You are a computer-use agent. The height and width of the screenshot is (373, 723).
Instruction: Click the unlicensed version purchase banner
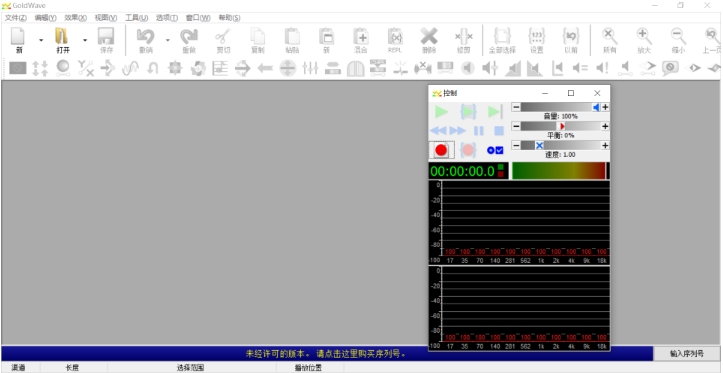tap(326, 354)
